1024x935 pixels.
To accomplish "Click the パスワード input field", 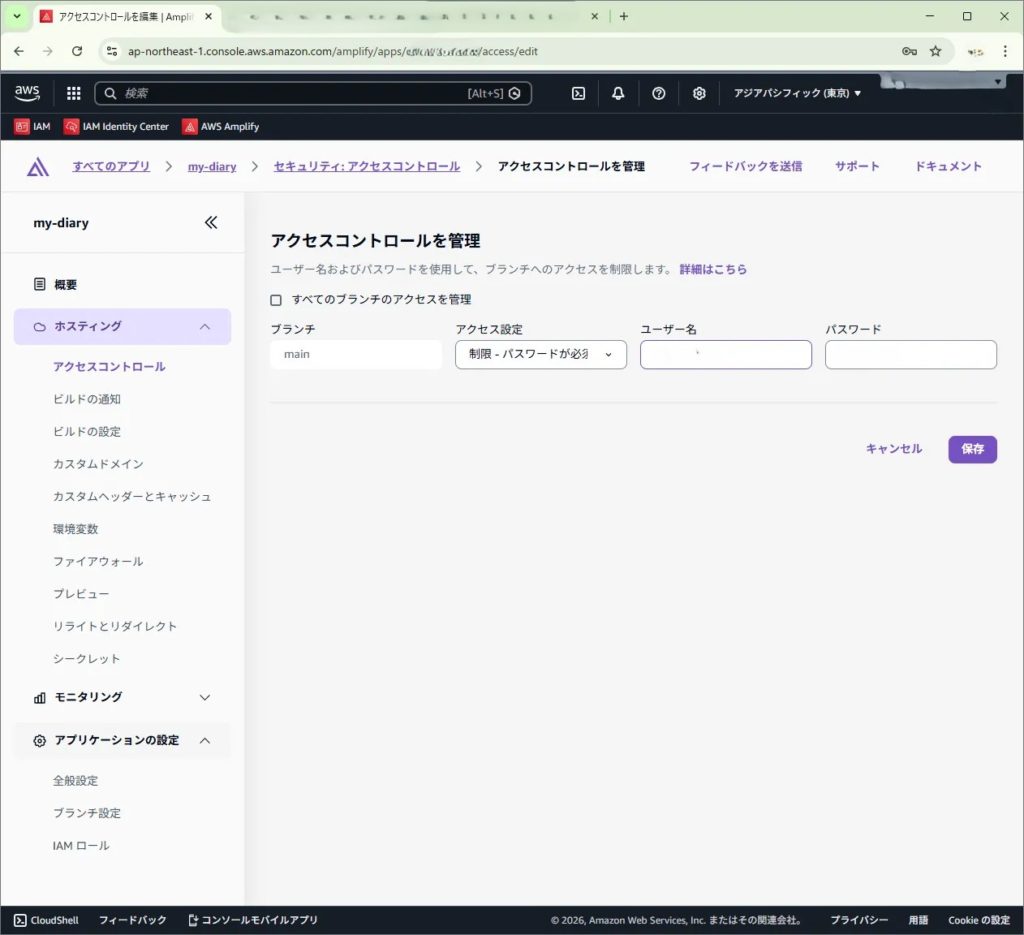I will point(910,355).
